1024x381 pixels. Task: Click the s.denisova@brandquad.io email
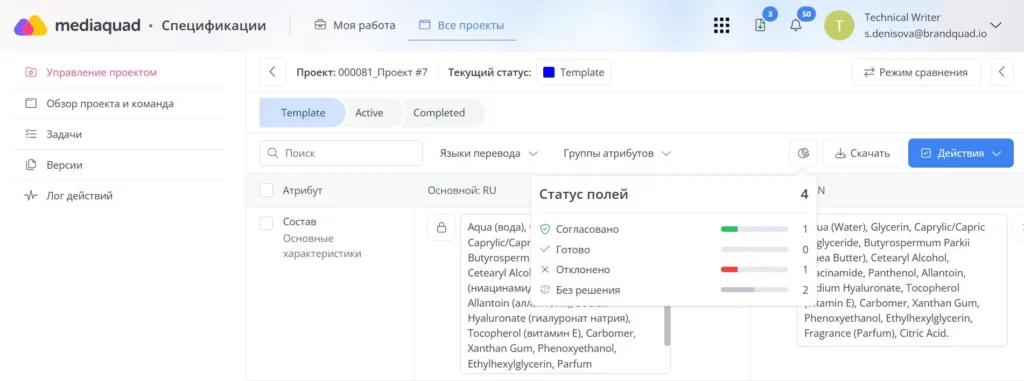(x=925, y=33)
